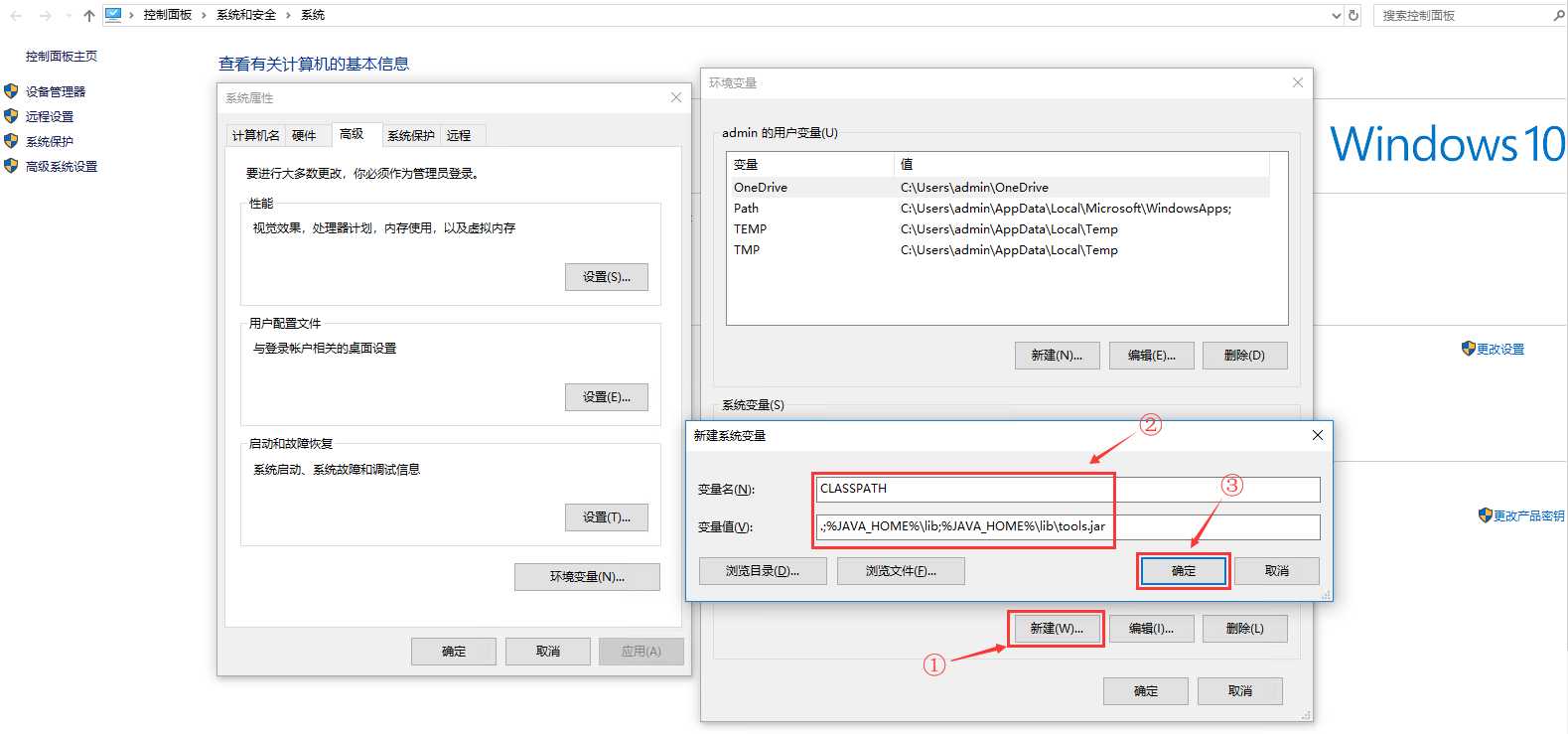Cancel the 系统属性 dialog
Viewport: 1568px width, 734px height.
click(x=548, y=652)
